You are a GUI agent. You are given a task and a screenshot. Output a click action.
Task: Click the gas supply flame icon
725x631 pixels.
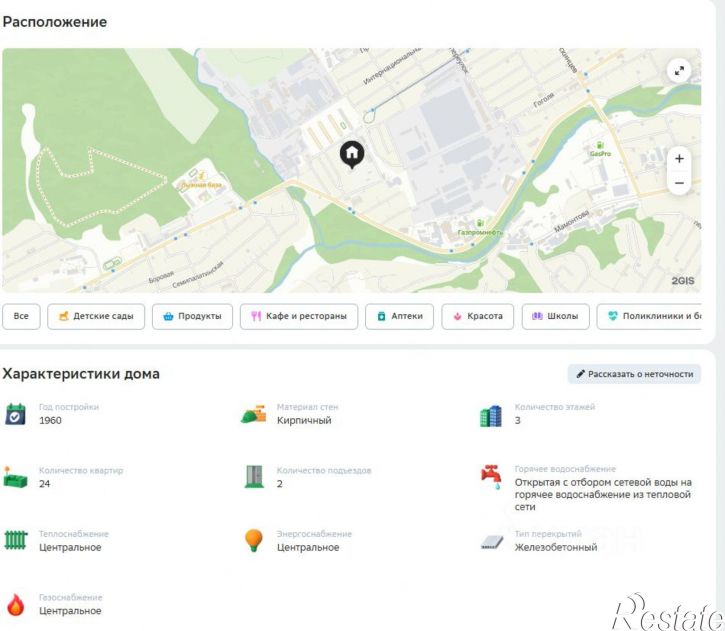[x=16, y=604]
